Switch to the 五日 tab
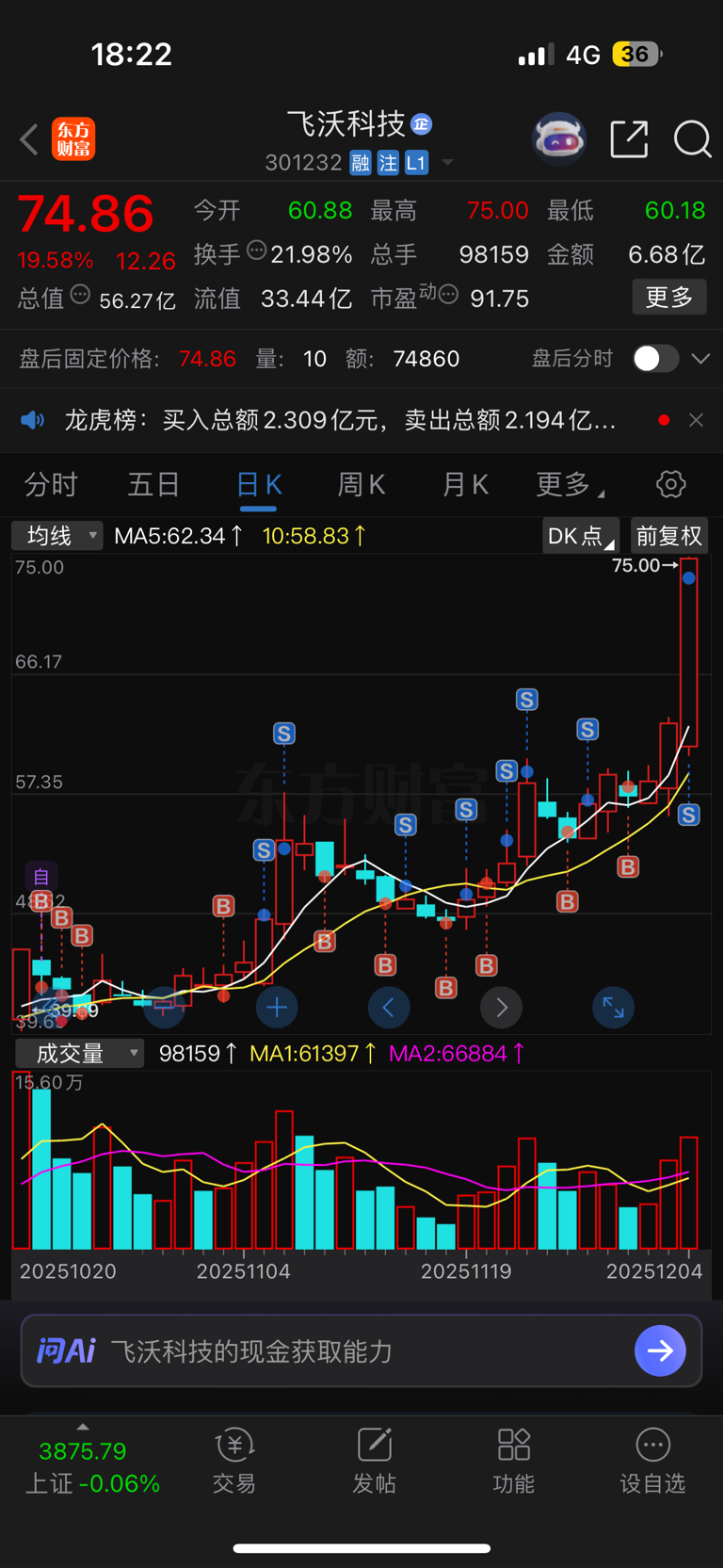This screenshot has width=724, height=1568. pos(153,484)
